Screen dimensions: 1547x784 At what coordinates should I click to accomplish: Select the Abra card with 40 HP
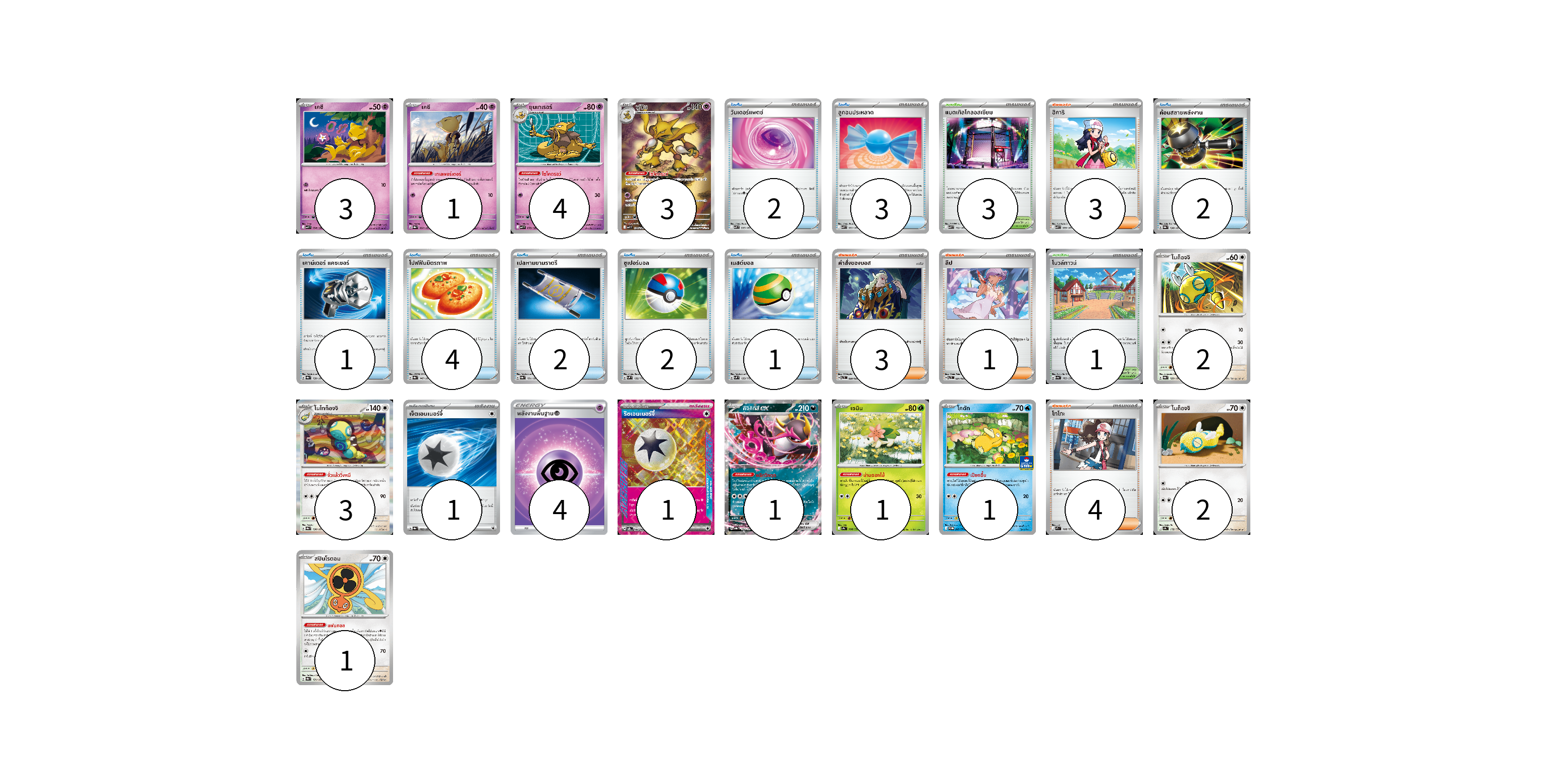pos(451,165)
